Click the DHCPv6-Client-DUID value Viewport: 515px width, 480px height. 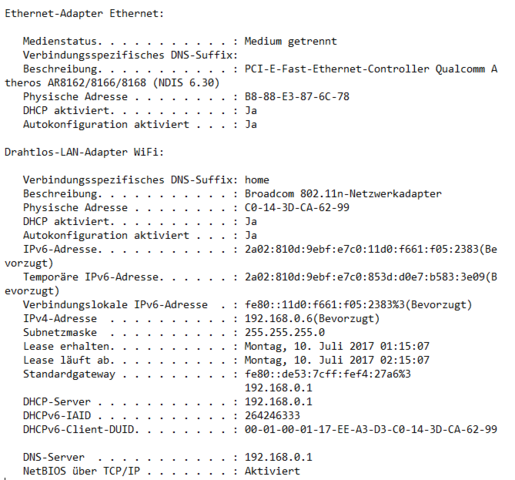pos(371,429)
